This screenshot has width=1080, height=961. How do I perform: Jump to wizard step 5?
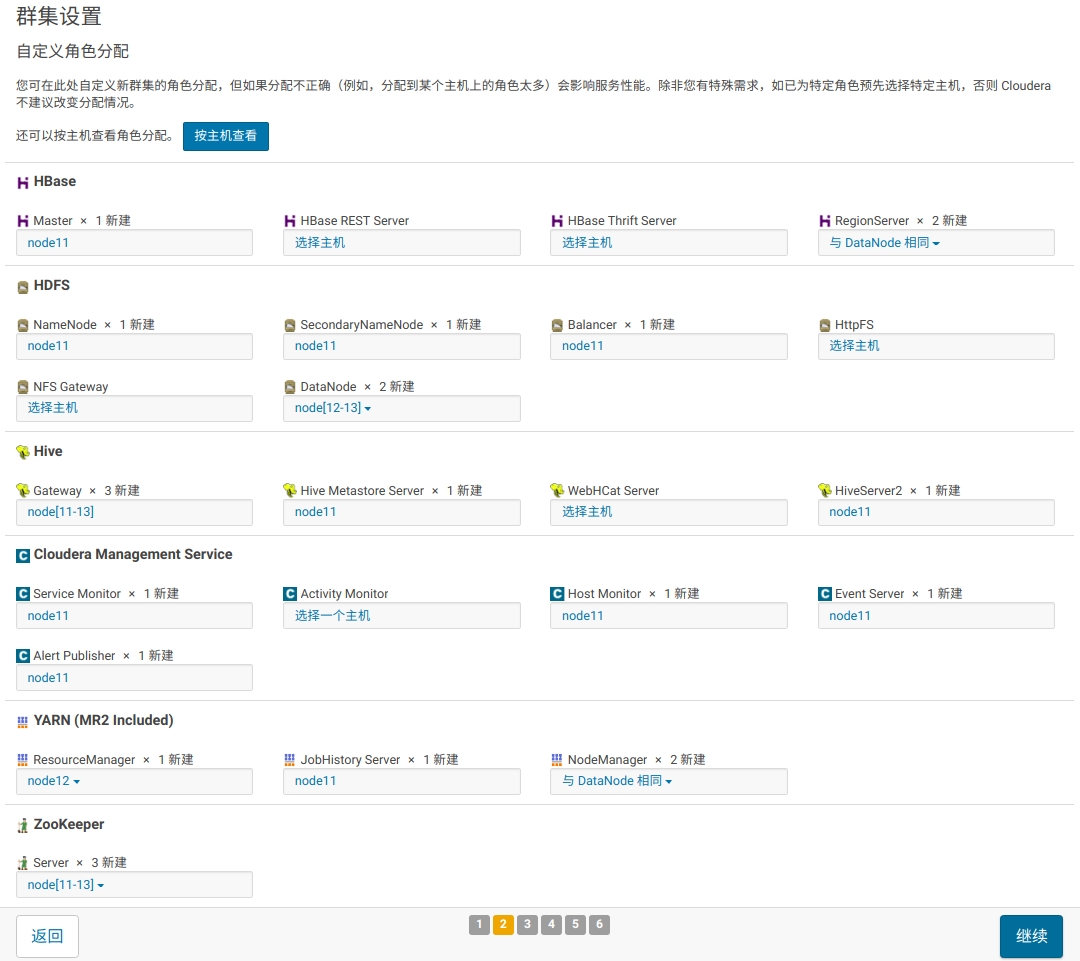coord(576,924)
